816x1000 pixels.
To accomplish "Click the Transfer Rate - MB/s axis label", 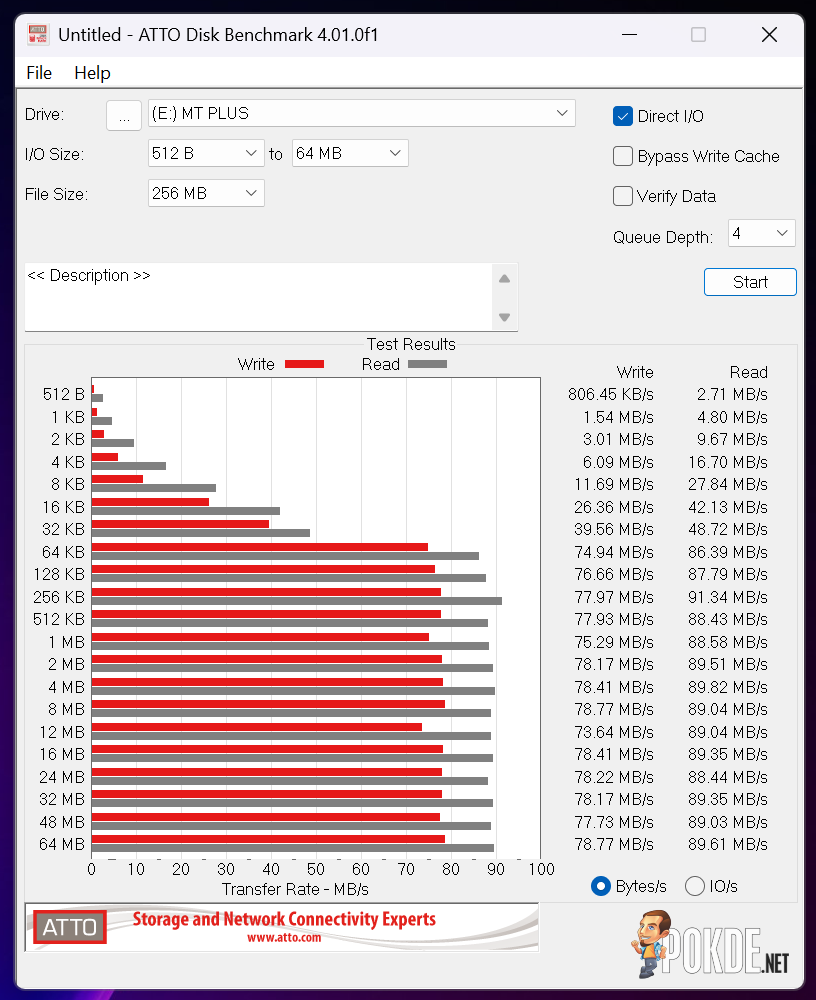I will click(x=295, y=889).
